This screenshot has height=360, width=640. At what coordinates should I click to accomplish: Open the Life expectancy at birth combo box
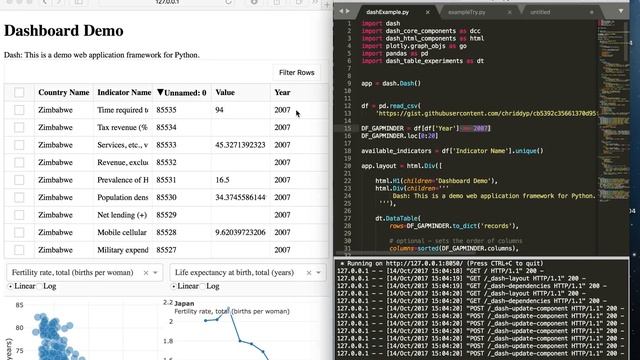click(248, 273)
